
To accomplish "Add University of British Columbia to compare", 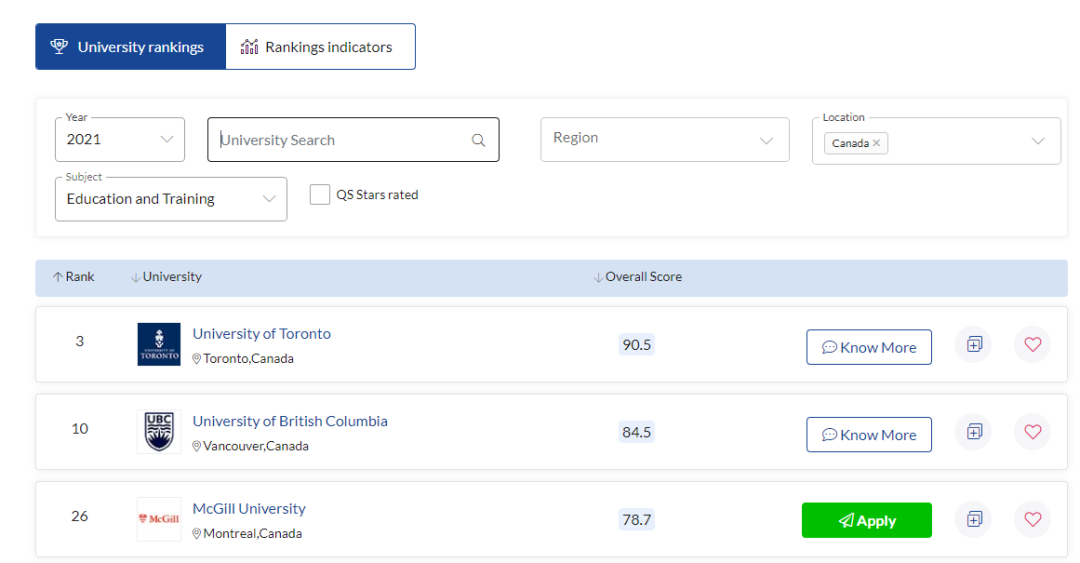I will pos(973,432).
